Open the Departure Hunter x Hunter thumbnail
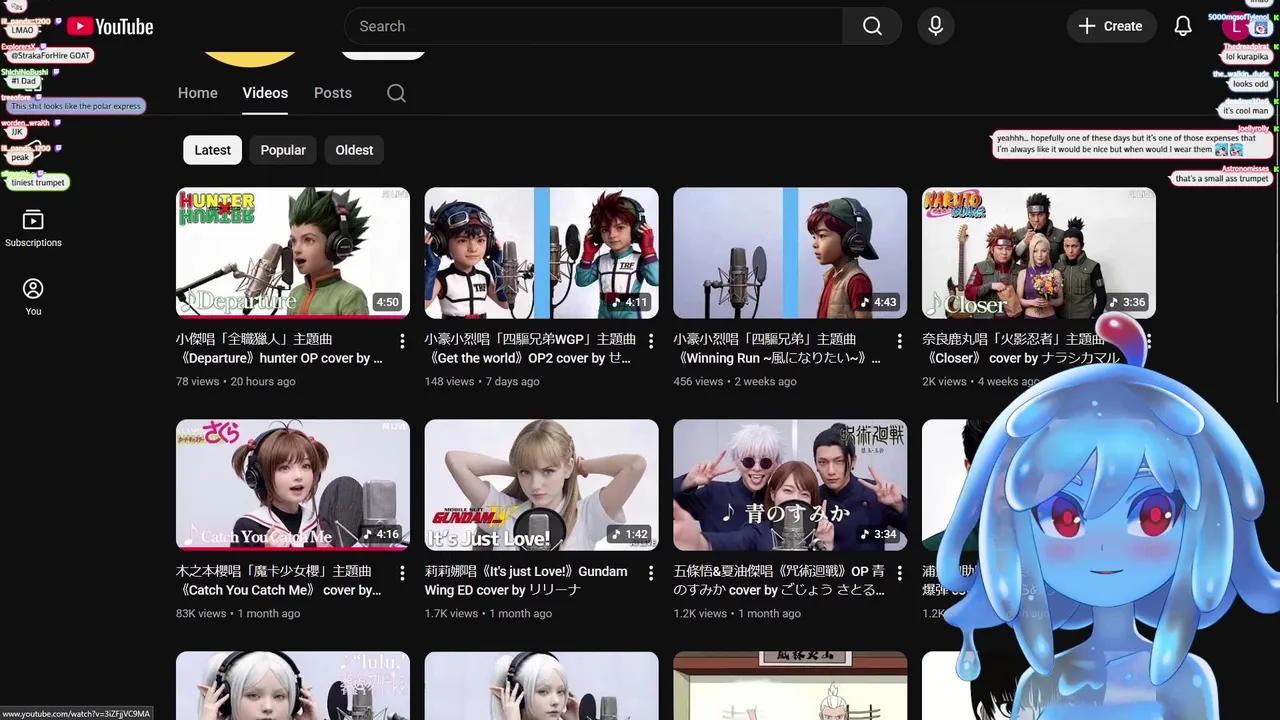Viewport: 1280px width, 720px height. [293, 253]
